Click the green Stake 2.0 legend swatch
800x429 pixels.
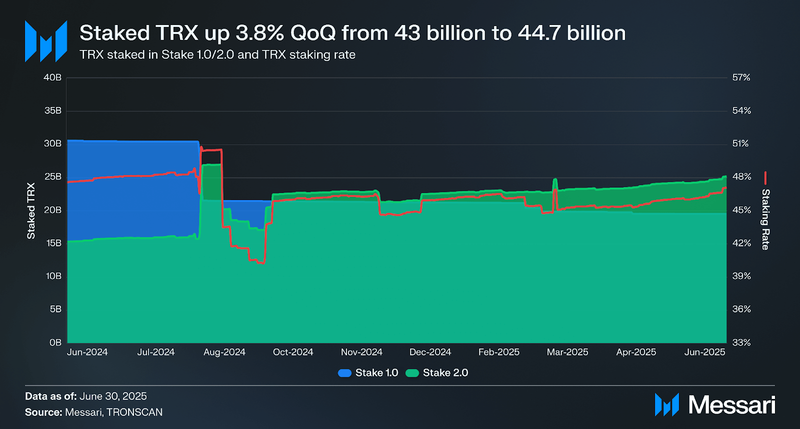[412, 373]
